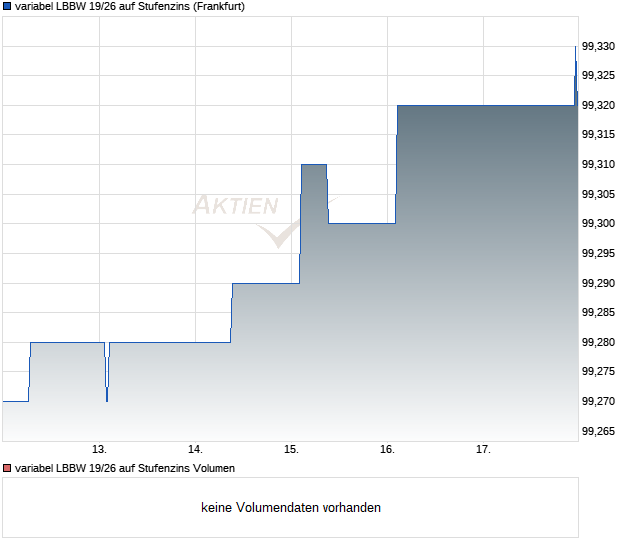
Task: Click the 99,320 price axis label
Action: pyautogui.click(x=598, y=105)
